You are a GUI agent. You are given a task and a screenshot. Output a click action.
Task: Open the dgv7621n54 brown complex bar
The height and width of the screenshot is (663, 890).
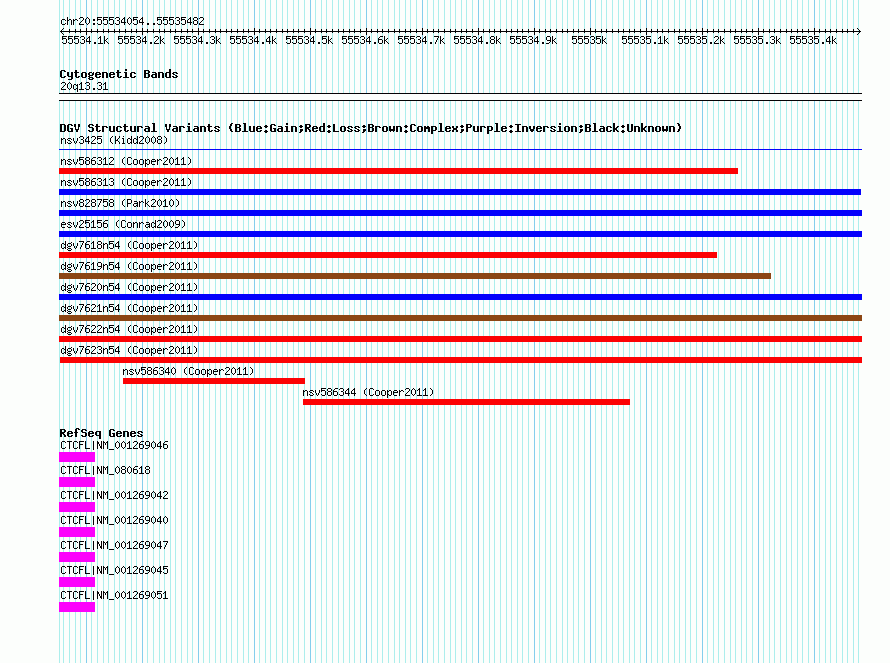point(460,318)
